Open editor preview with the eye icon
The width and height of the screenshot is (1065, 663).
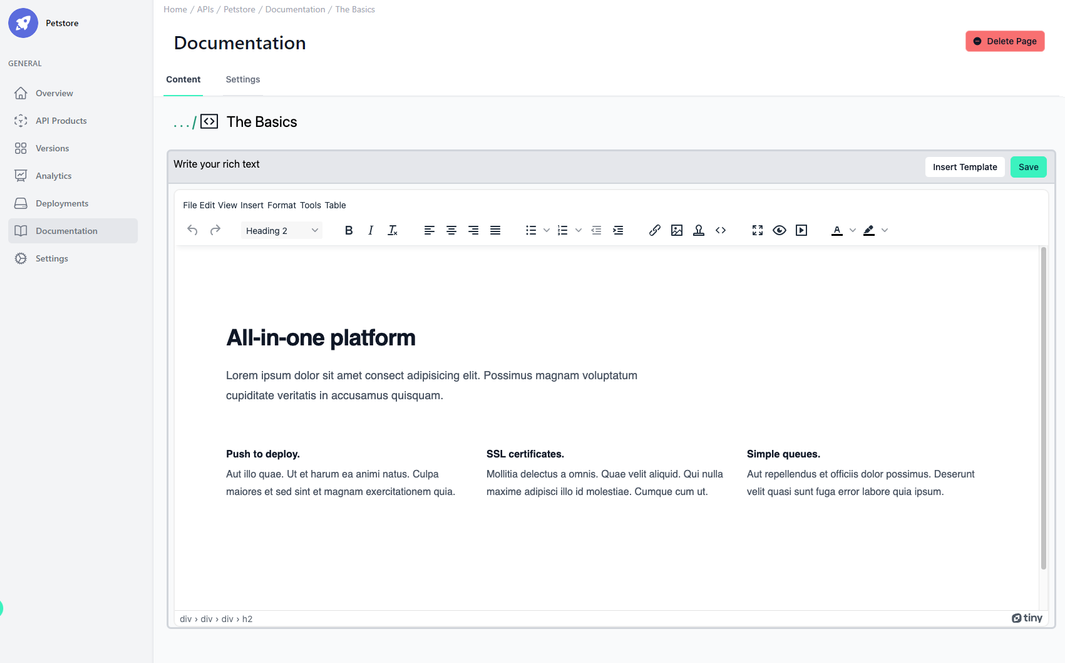779,230
